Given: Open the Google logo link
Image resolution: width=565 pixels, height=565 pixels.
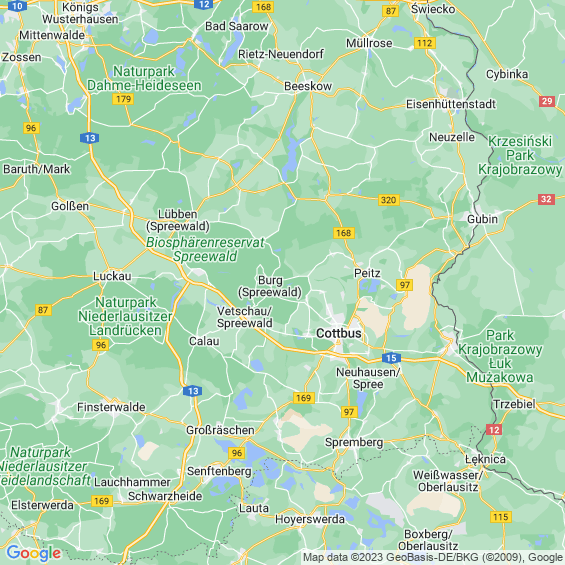Looking at the screenshot, I should 34,553.
